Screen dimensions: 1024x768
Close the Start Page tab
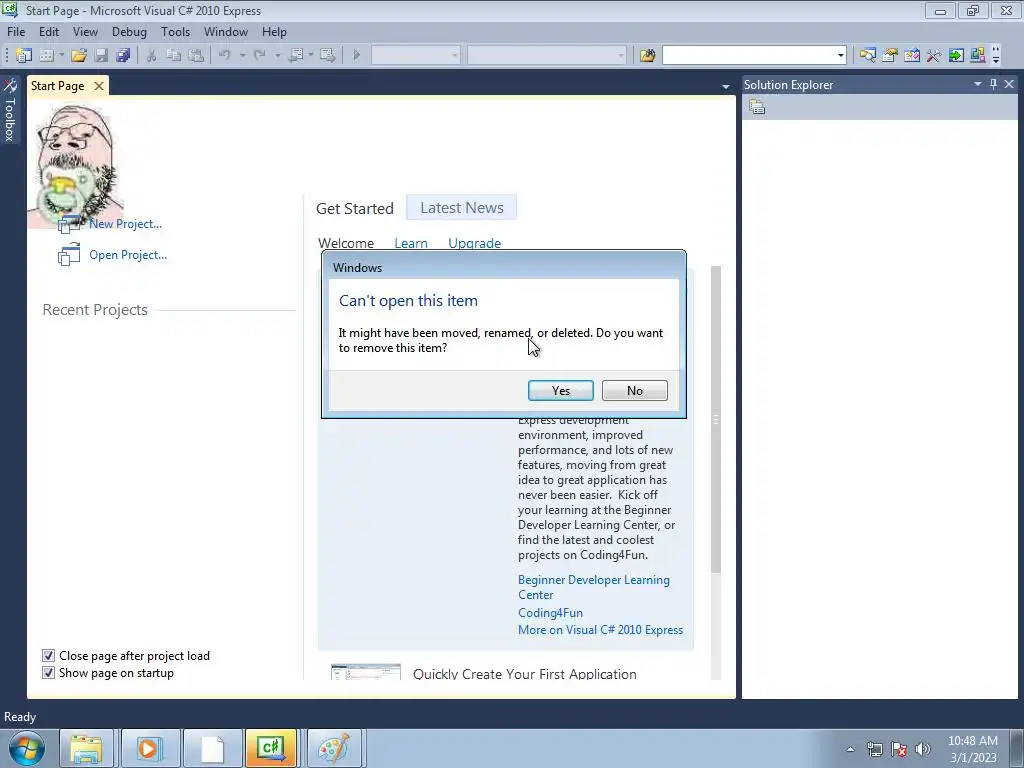point(99,86)
